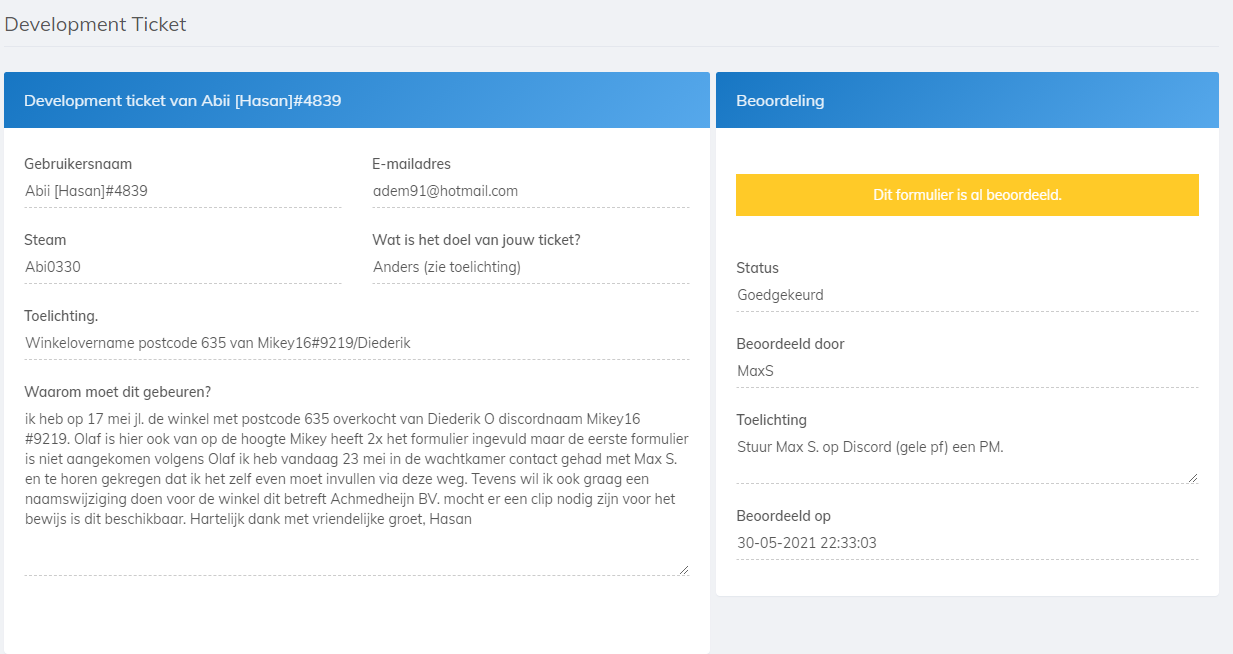1233x654 pixels.
Task: Click the E-mailadres label
Action: [x=411, y=164]
